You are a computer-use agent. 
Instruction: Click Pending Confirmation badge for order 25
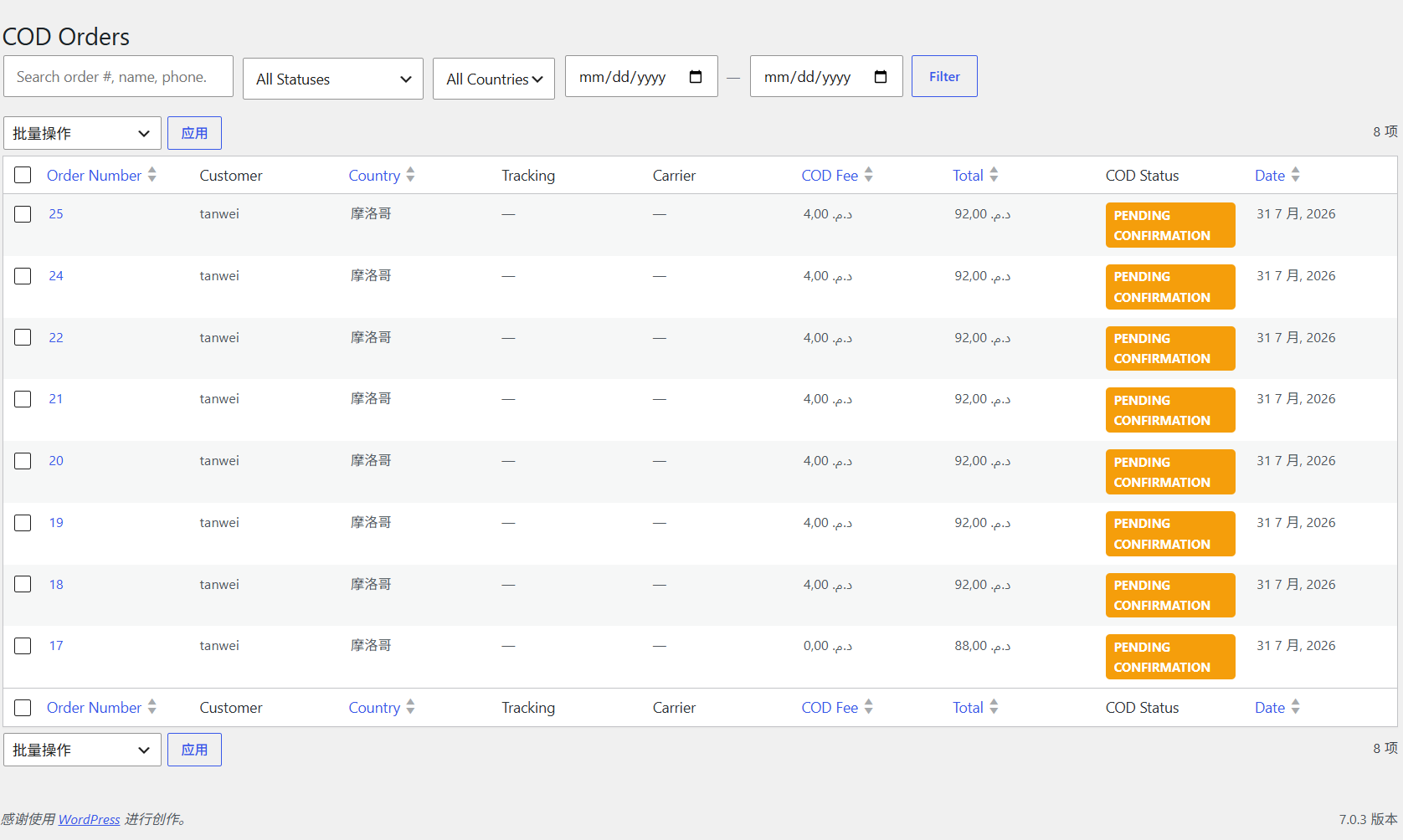point(1170,225)
